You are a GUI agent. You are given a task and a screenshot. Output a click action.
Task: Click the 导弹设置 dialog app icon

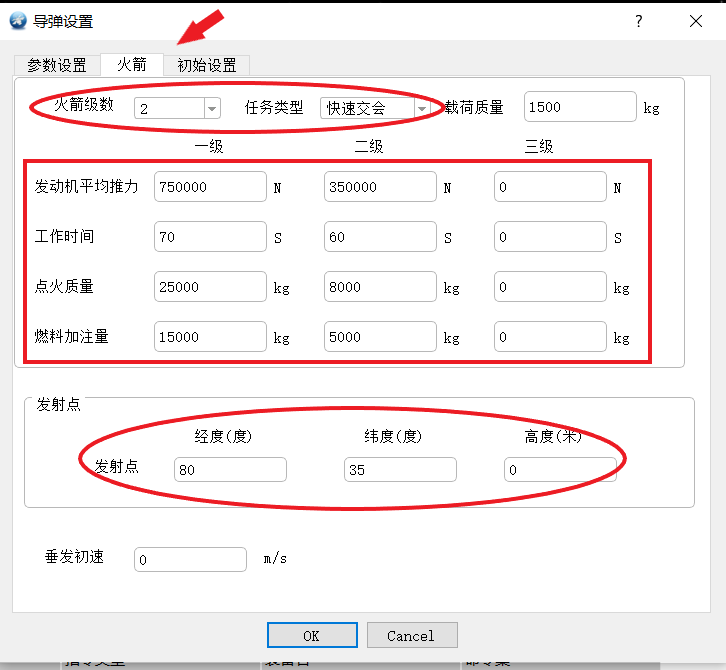[x=18, y=21]
